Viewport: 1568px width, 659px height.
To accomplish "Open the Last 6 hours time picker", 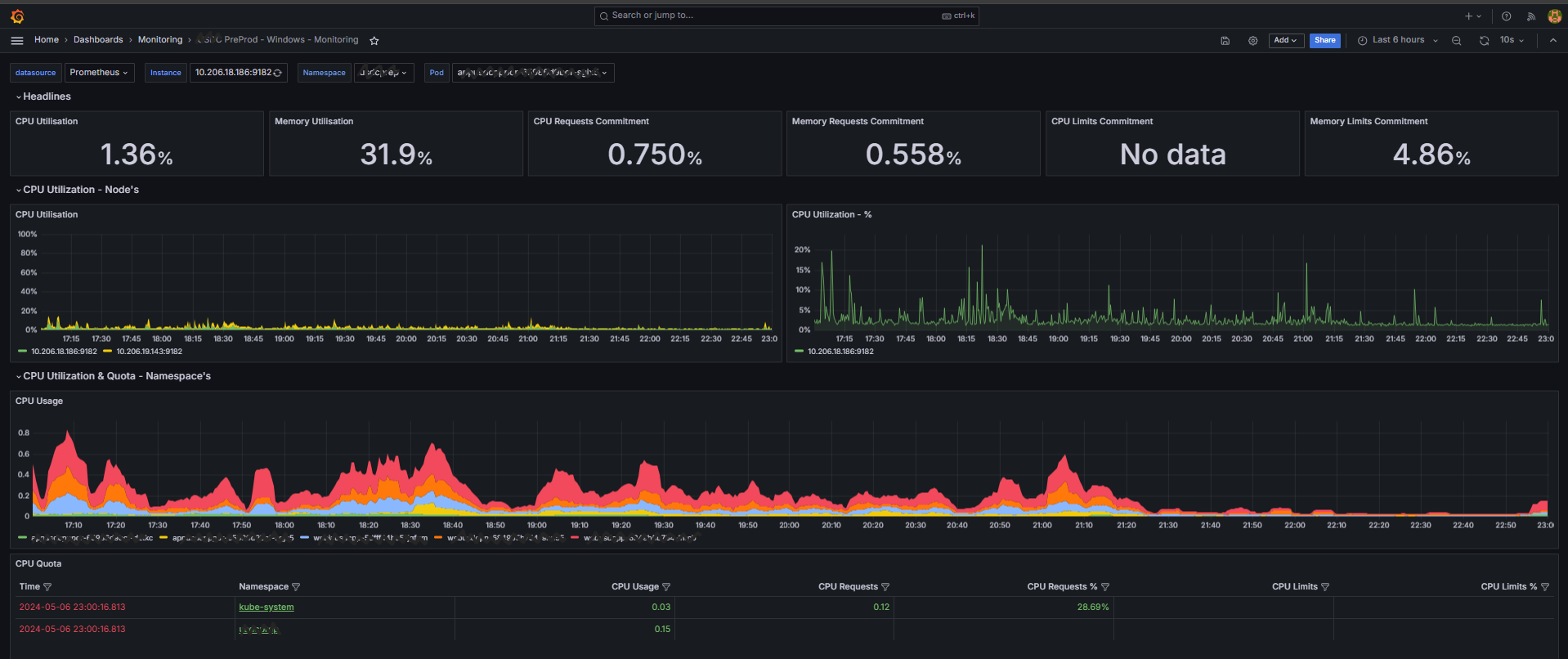I will (x=1397, y=40).
